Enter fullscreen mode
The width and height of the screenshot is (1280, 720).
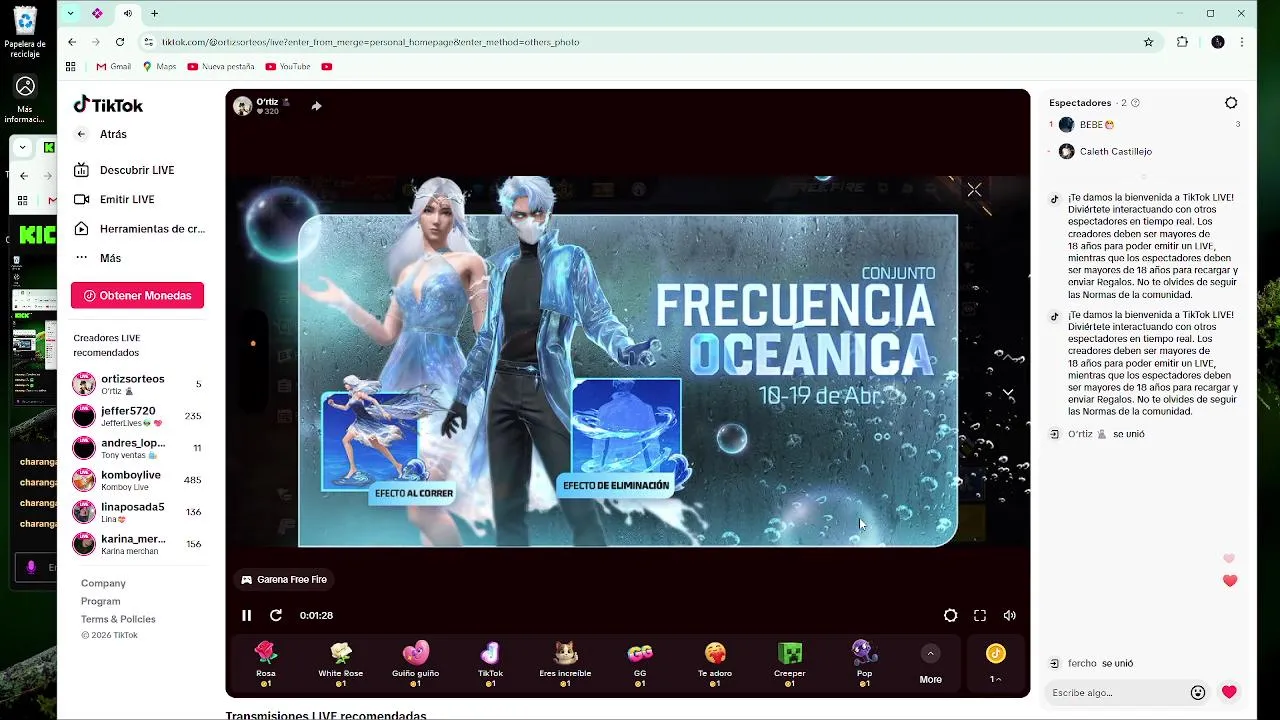(x=980, y=615)
